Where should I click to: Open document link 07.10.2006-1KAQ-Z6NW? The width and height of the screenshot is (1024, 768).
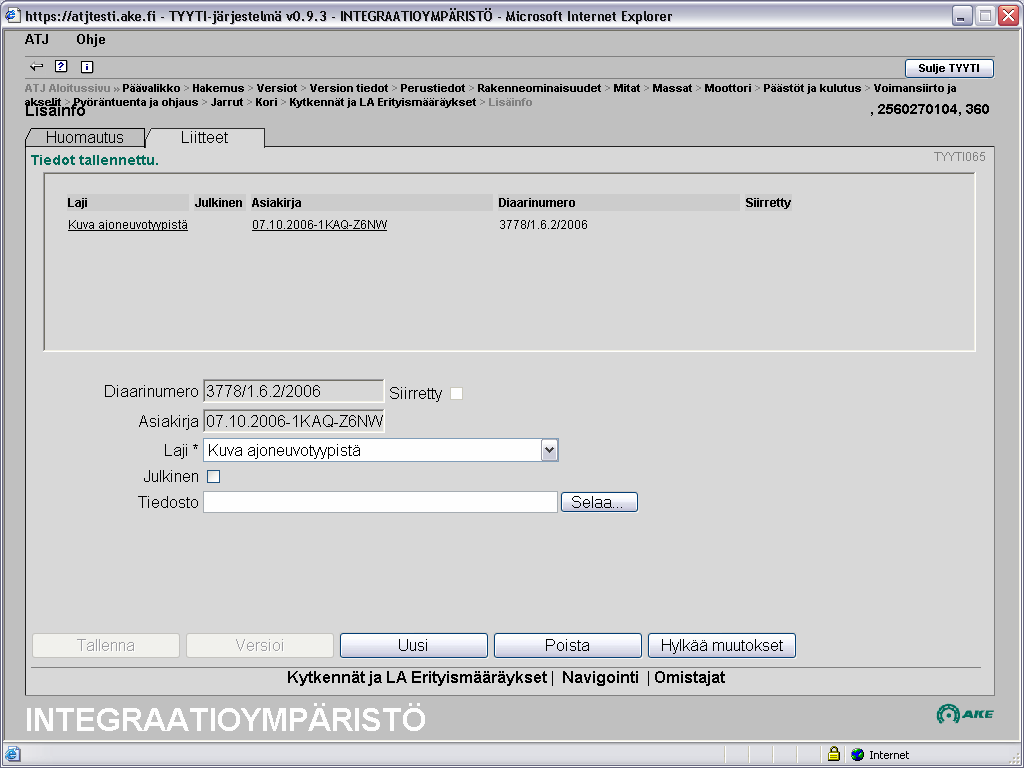pos(319,225)
